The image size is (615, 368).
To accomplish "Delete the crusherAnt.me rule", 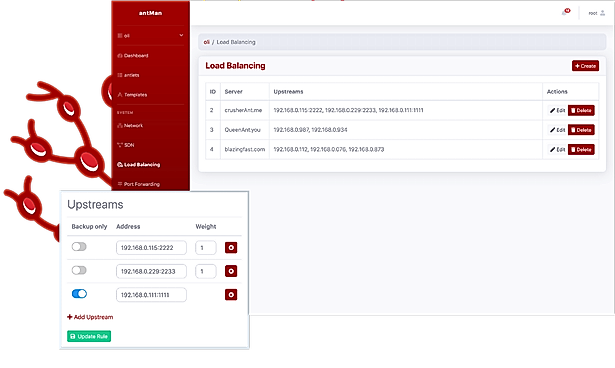I will point(581,110).
